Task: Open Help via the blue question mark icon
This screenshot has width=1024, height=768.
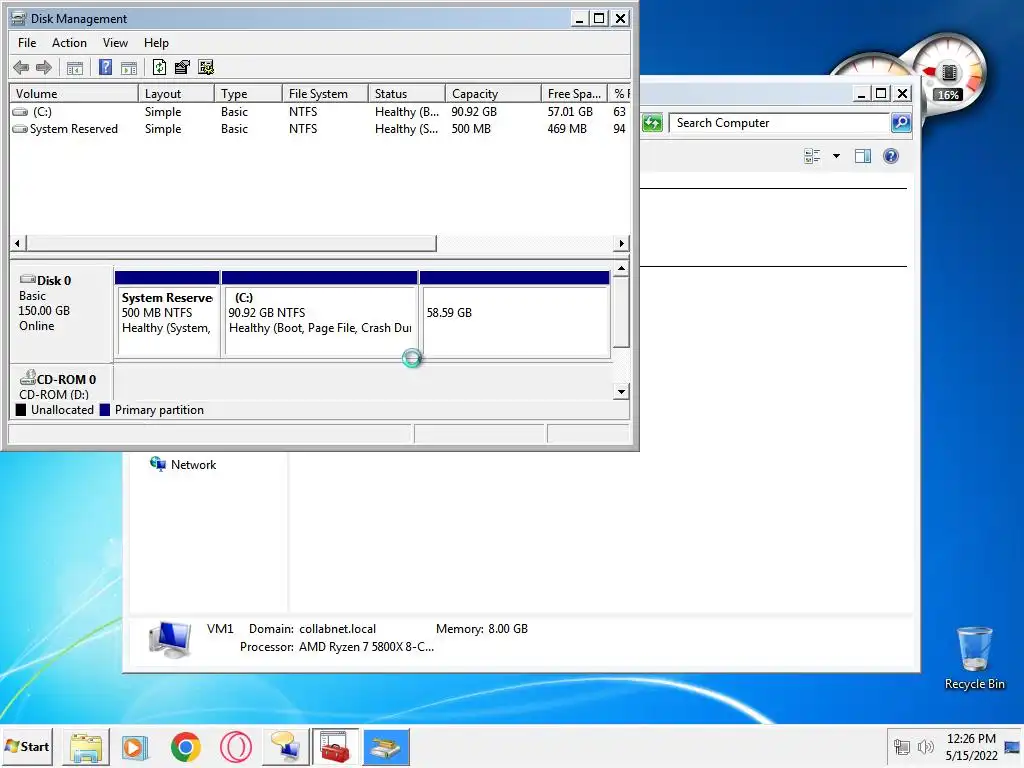Action: (105, 67)
